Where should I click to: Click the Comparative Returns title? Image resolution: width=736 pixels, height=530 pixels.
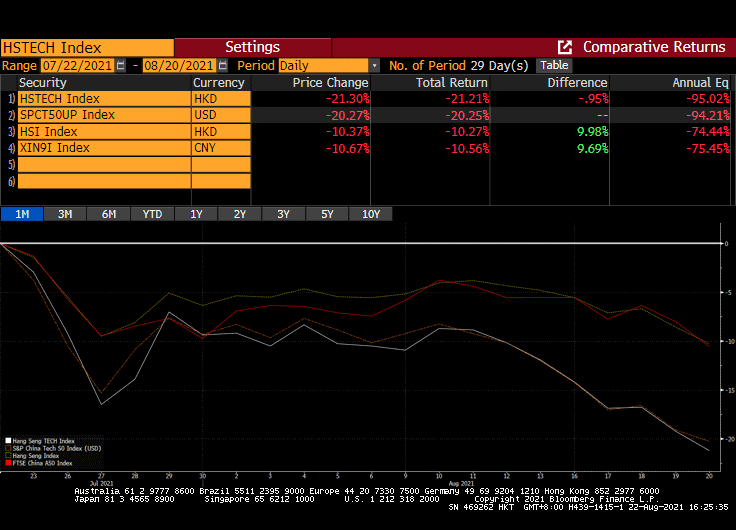pos(654,47)
